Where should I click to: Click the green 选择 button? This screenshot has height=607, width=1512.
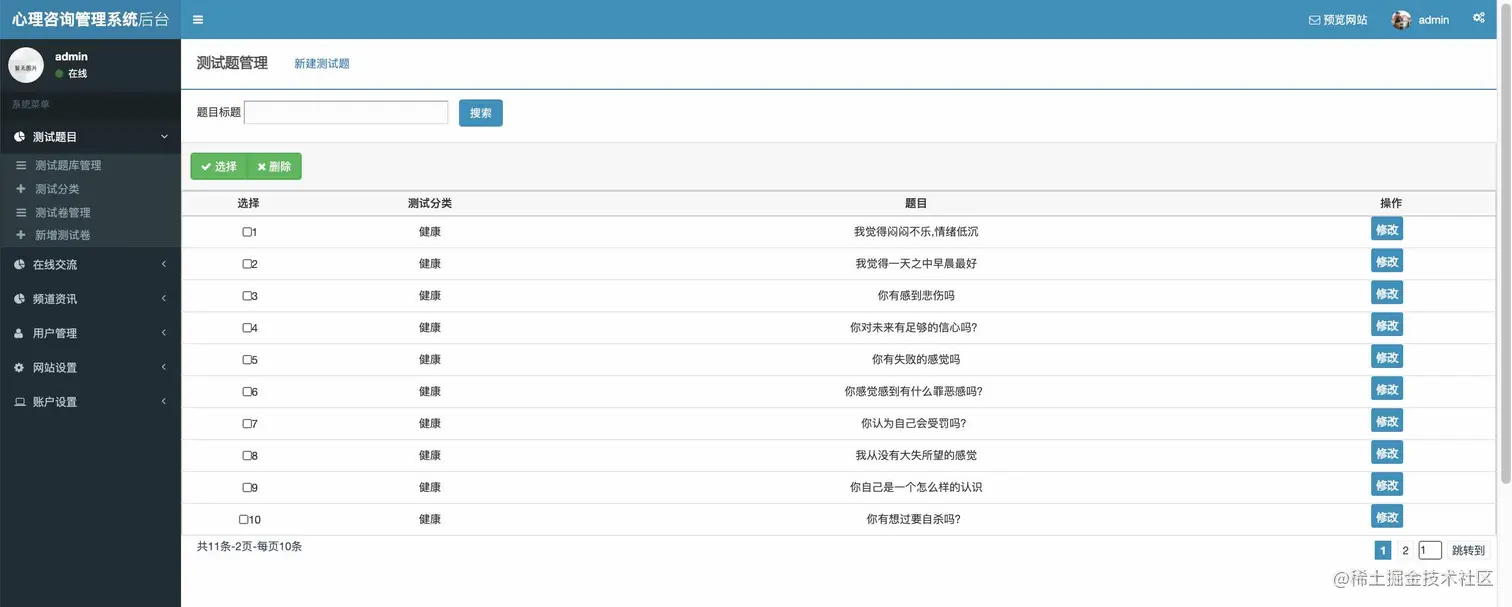coord(219,167)
